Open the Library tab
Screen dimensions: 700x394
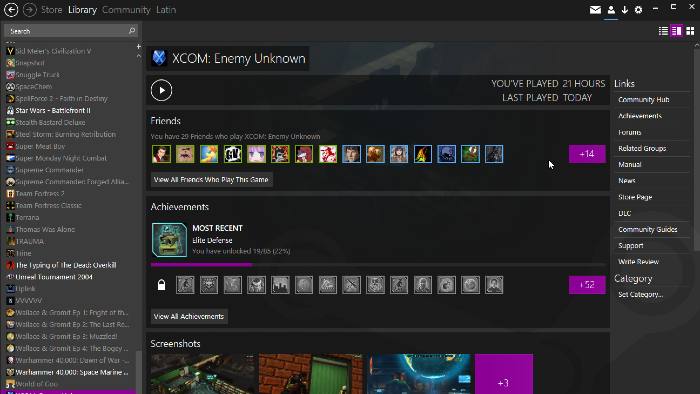pos(82,9)
